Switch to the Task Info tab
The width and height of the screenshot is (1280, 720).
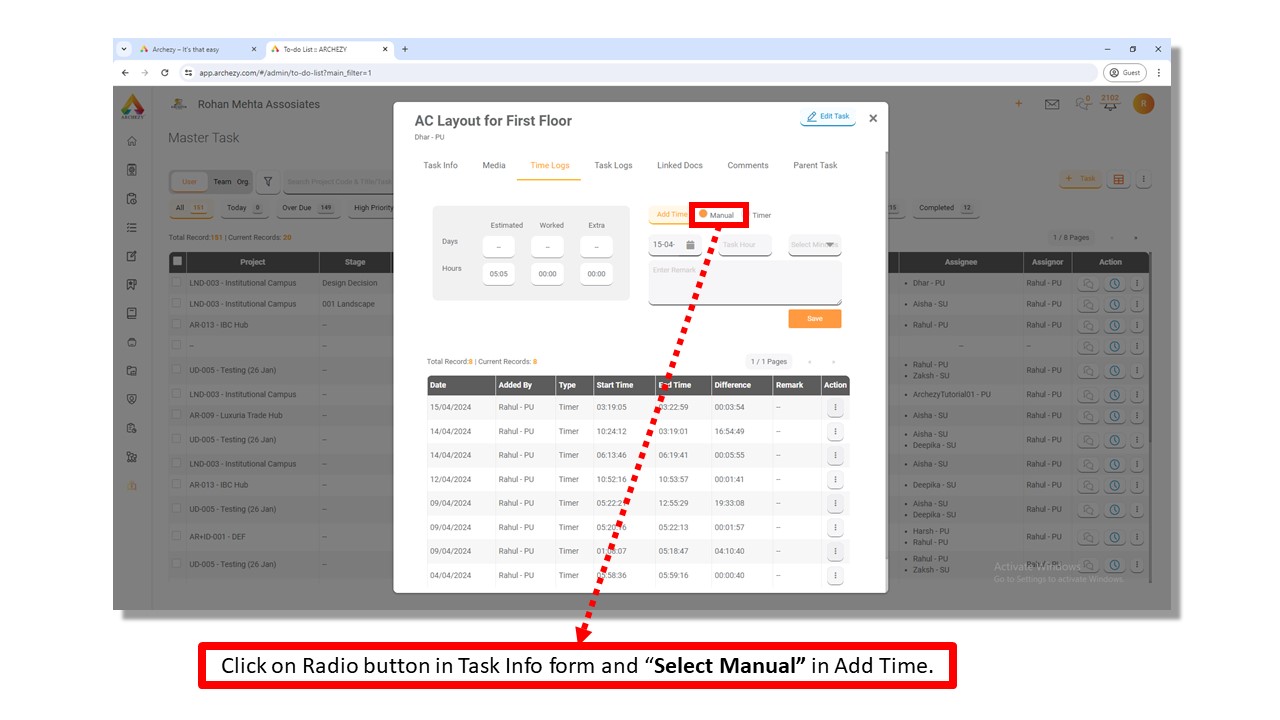[440, 166]
